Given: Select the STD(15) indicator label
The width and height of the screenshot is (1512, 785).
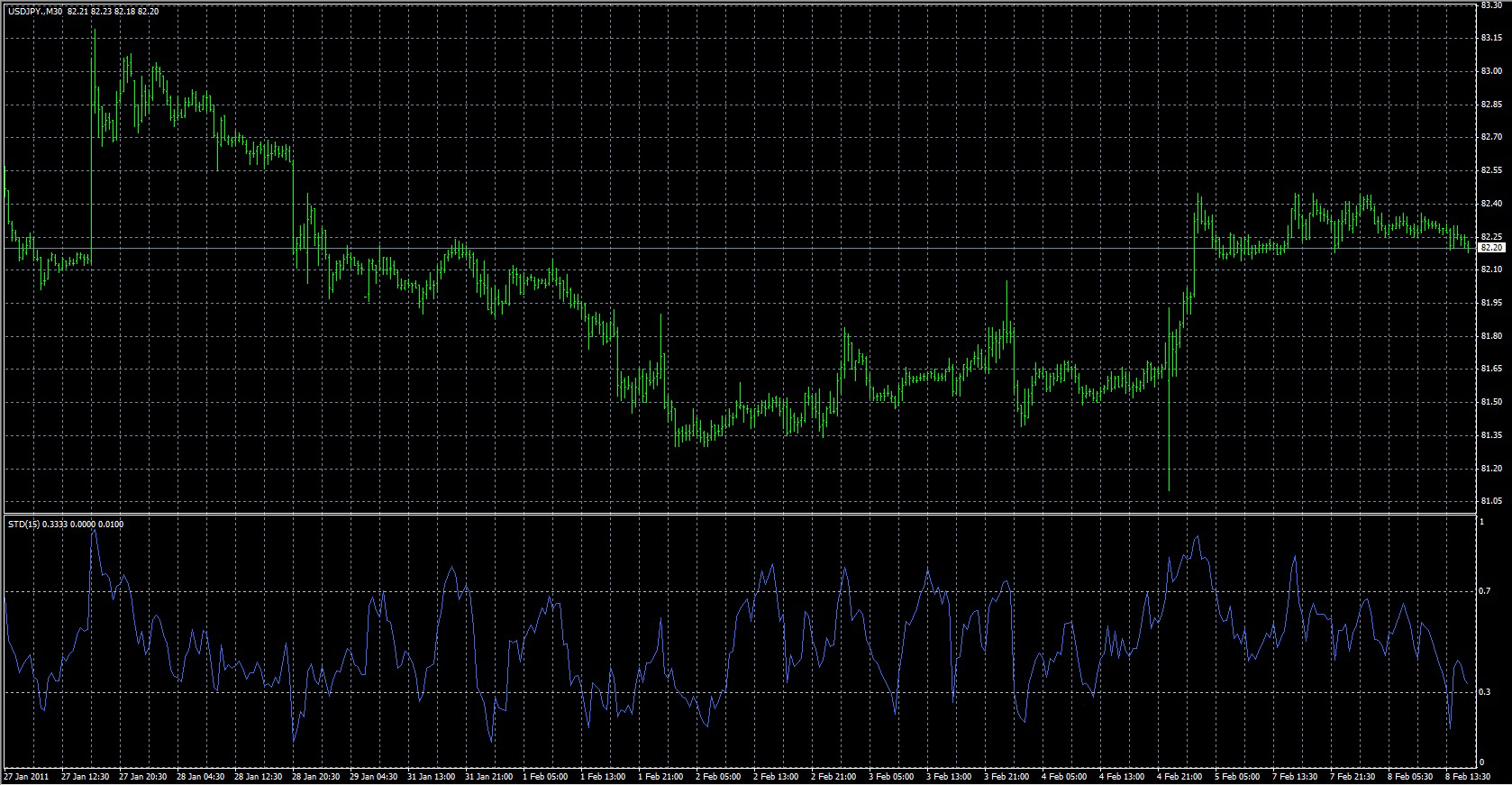Looking at the screenshot, I should pyautogui.click(x=22, y=524).
